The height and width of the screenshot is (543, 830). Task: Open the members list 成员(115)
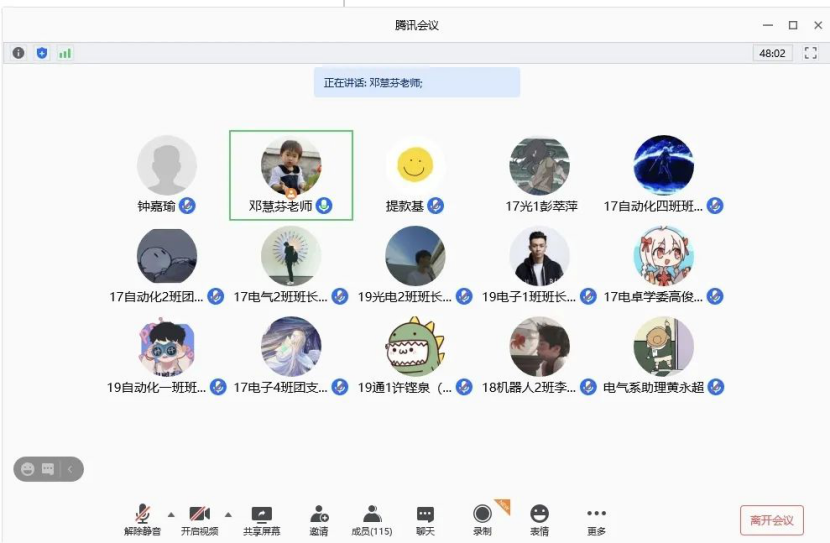click(x=372, y=519)
